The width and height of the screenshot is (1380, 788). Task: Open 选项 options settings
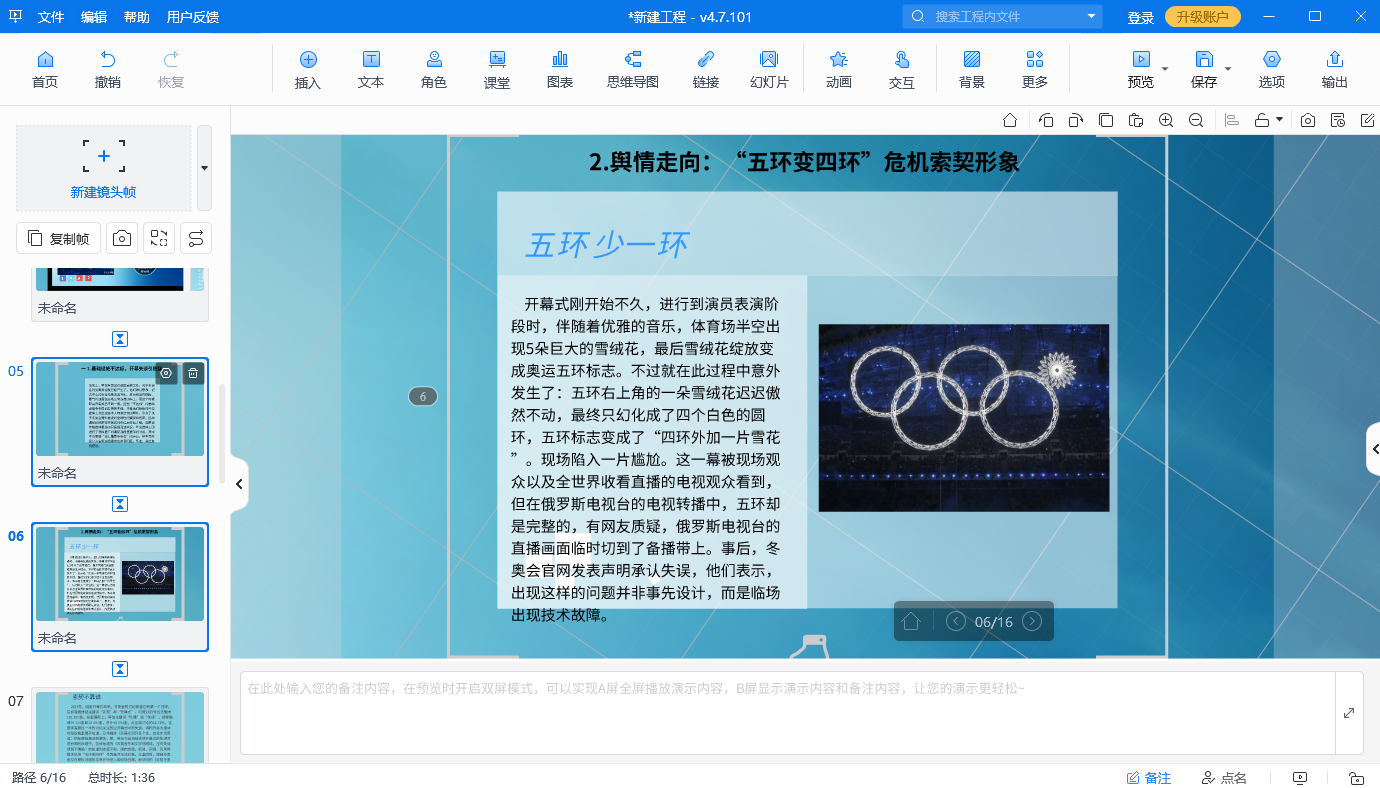pyautogui.click(x=1272, y=69)
